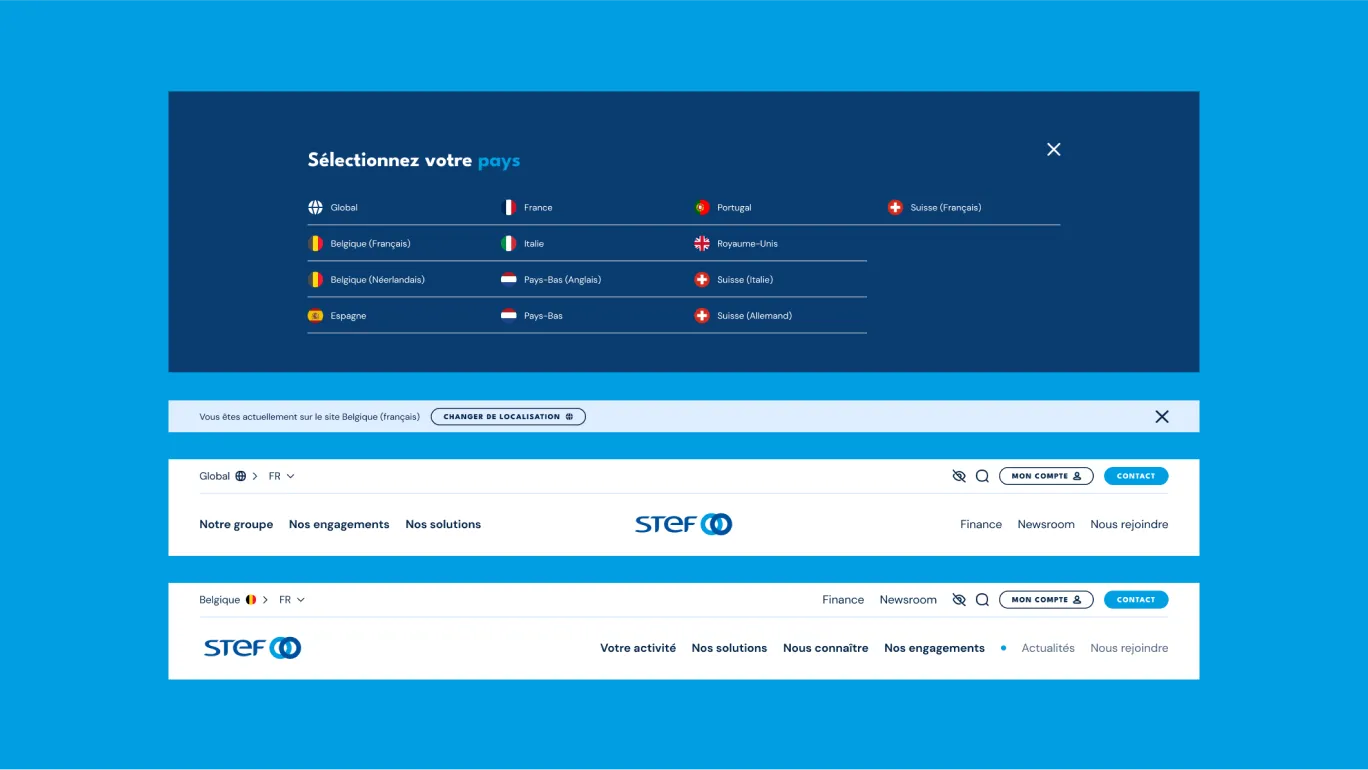Click Contact button in Global header
Screen dimensions: 1368x770
1136,476
